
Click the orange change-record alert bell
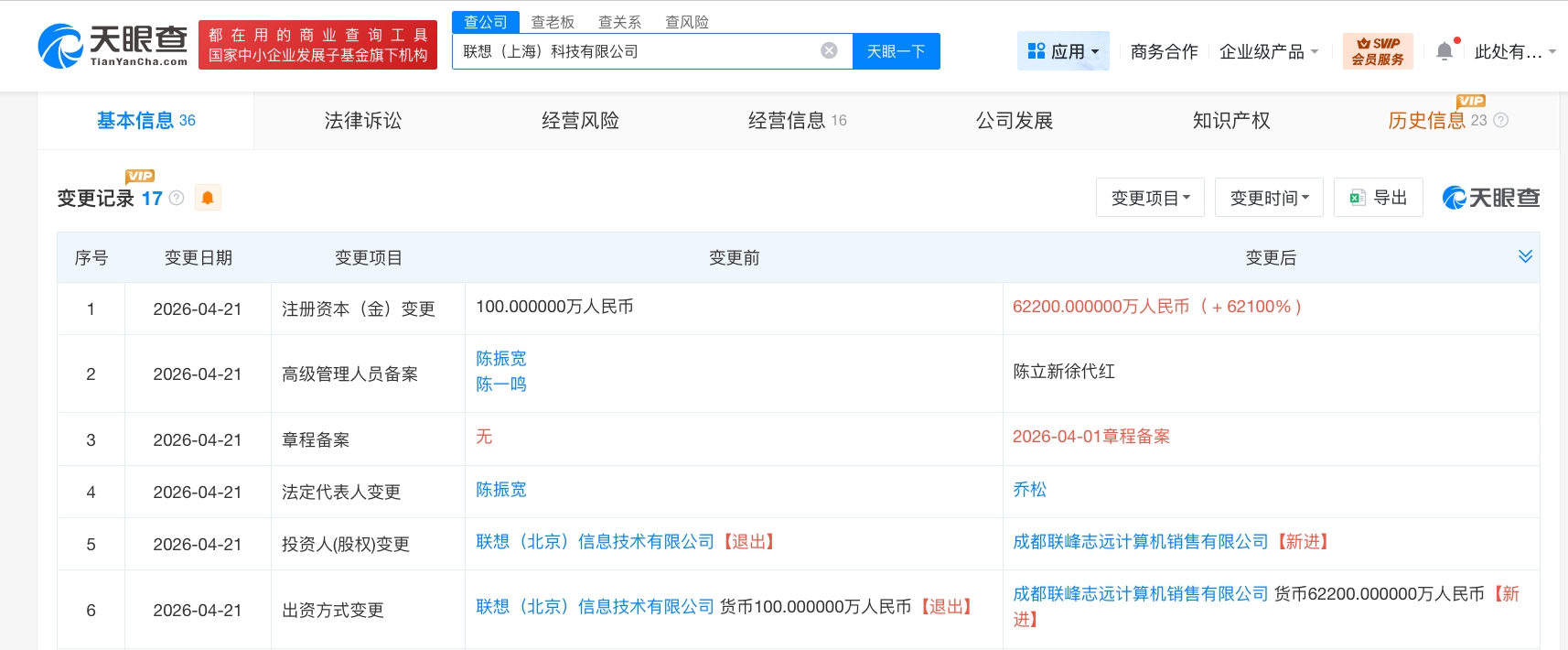208,198
